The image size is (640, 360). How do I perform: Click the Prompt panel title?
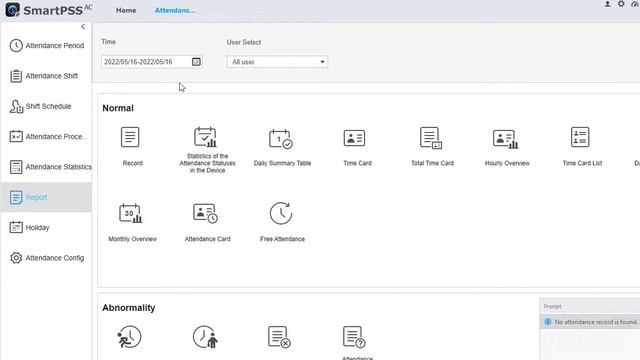(x=552, y=306)
